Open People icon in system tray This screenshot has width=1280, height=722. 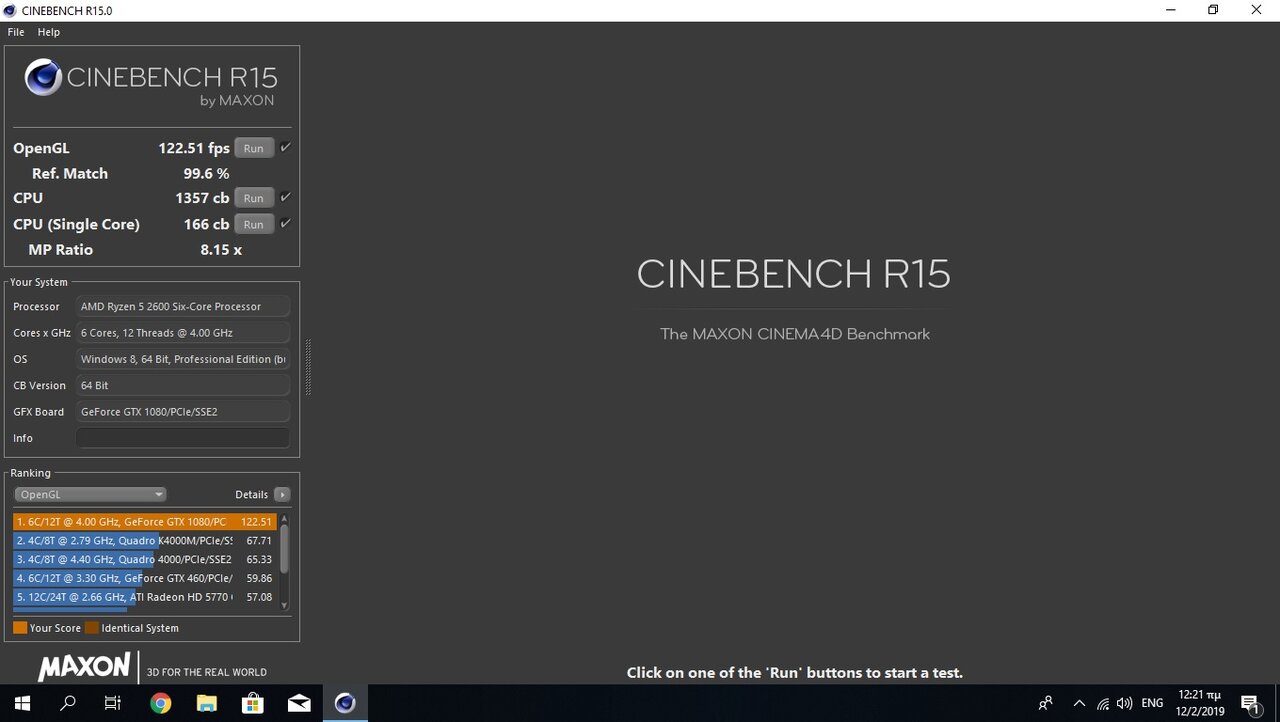pyautogui.click(x=1046, y=703)
